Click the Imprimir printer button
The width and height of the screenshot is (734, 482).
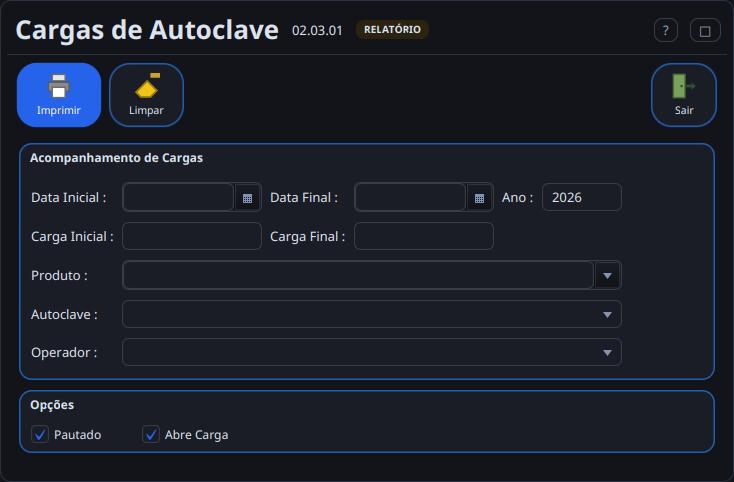click(x=59, y=95)
